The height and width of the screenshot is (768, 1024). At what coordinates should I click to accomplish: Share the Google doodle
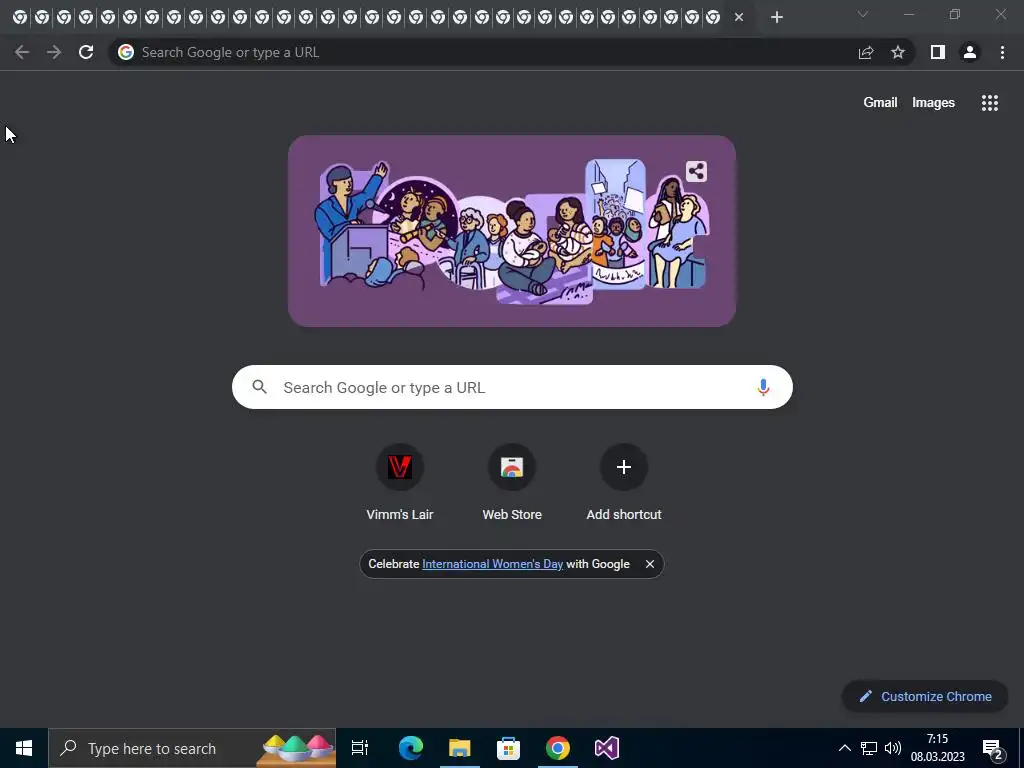696,172
